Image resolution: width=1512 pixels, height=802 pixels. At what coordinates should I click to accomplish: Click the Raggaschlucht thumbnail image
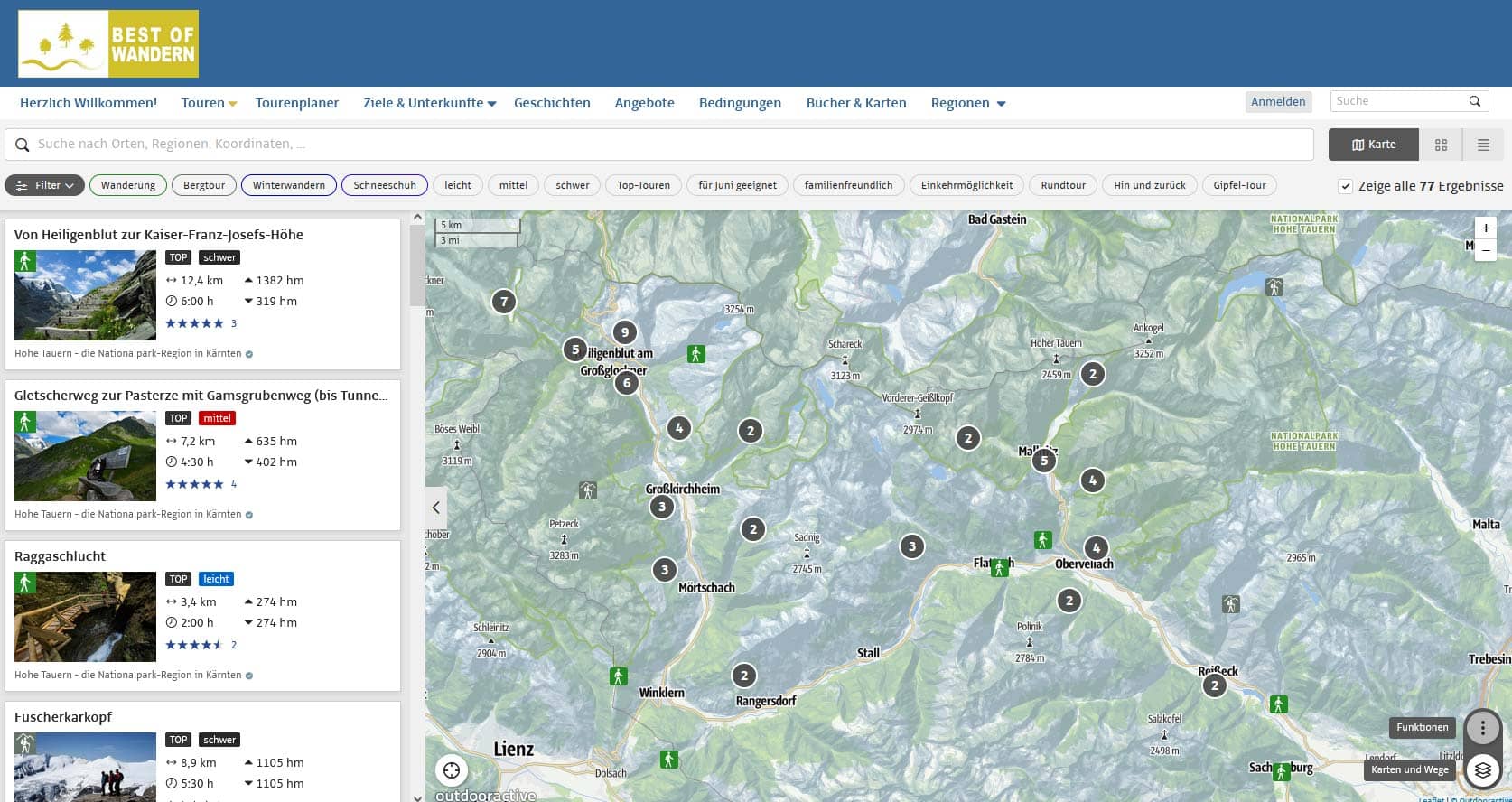point(85,617)
